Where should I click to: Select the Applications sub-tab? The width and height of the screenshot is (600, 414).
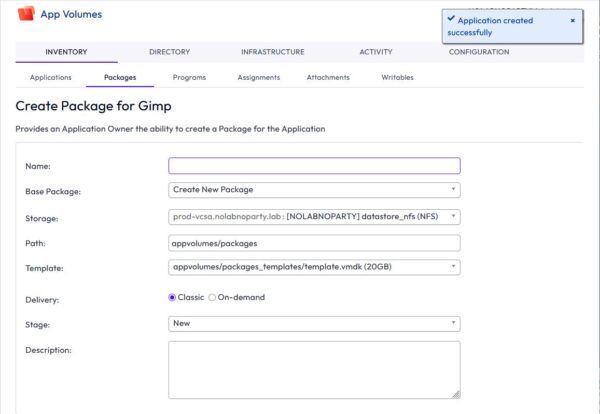pyautogui.click(x=51, y=77)
